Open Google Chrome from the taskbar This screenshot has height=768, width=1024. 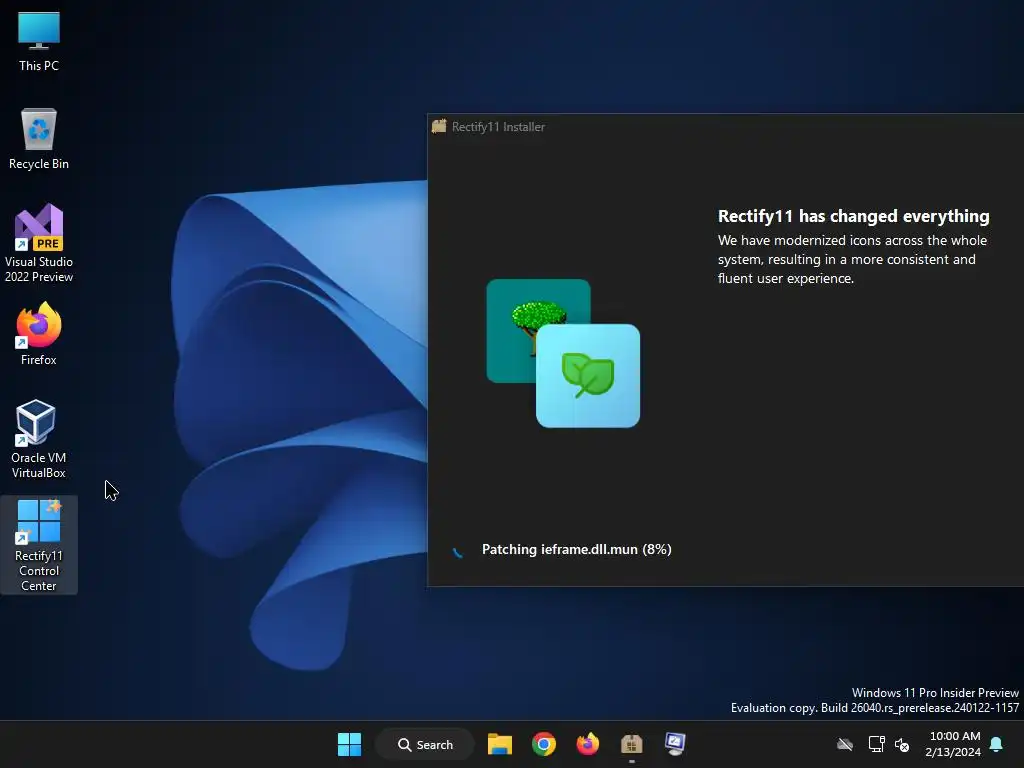[543, 744]
